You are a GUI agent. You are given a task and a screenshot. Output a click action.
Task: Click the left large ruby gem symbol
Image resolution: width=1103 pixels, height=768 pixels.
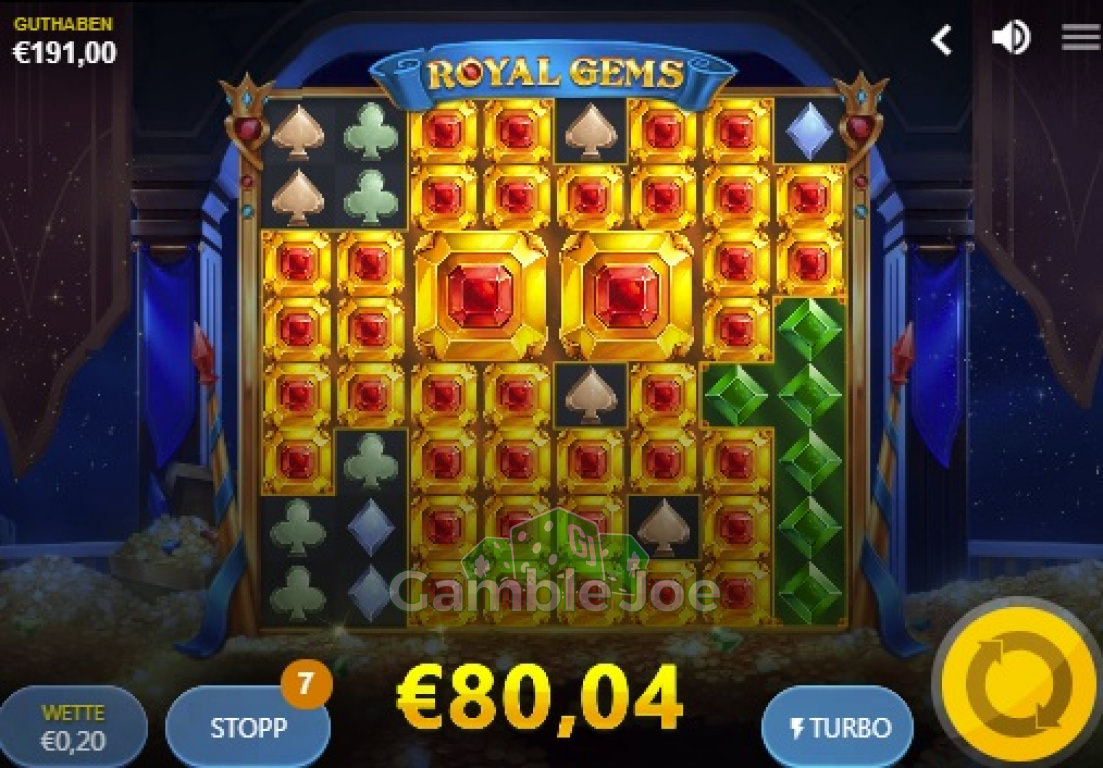point(480,296)
